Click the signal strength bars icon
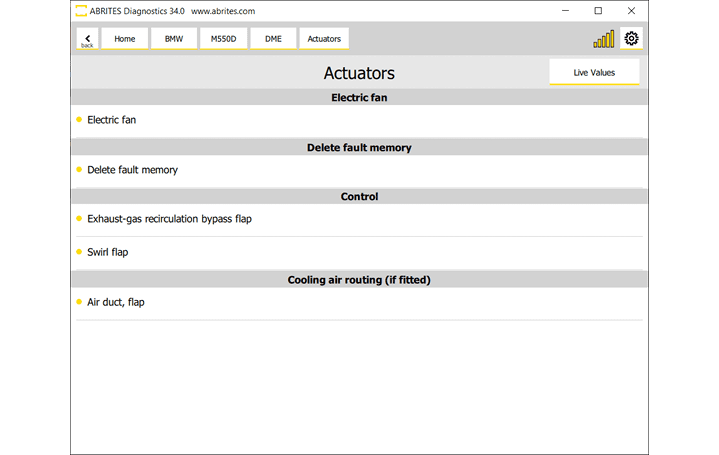This screenshot has width=719, height=455. [x=604, y=39]
